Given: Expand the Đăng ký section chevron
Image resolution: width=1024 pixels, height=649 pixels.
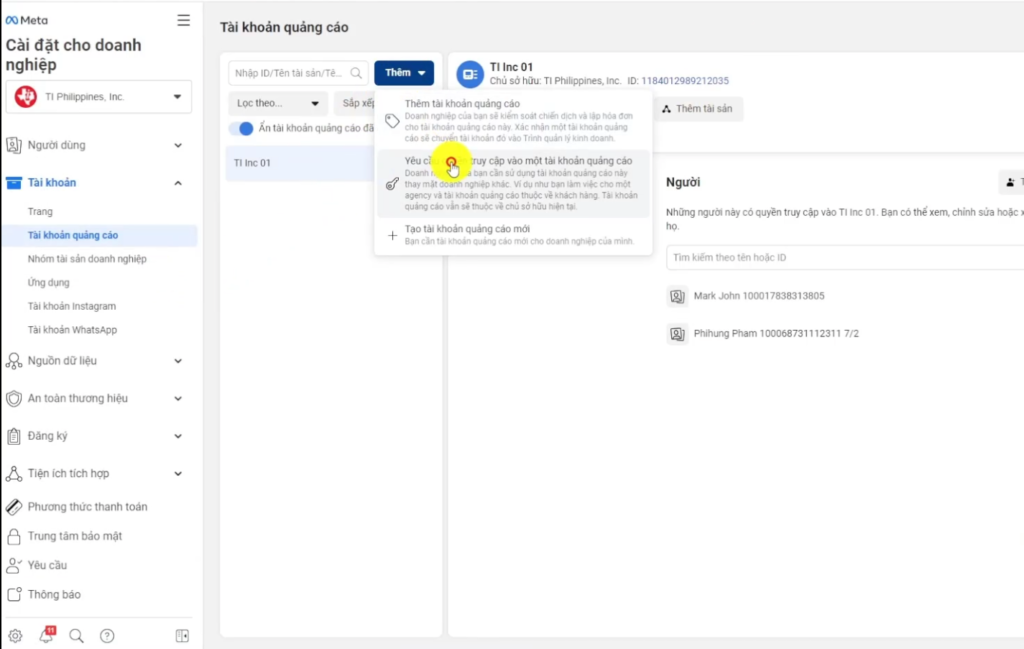Looking at the screenshot, I should (x=178, y=436).
